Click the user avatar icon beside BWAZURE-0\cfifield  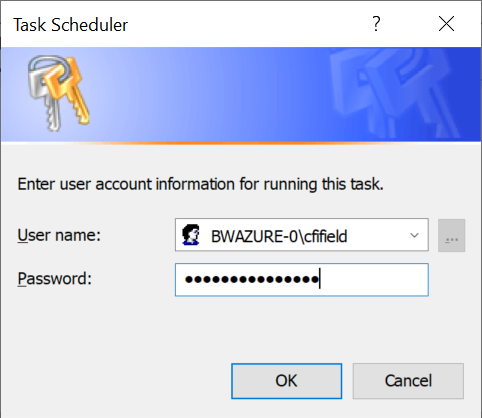coord(191,235)
